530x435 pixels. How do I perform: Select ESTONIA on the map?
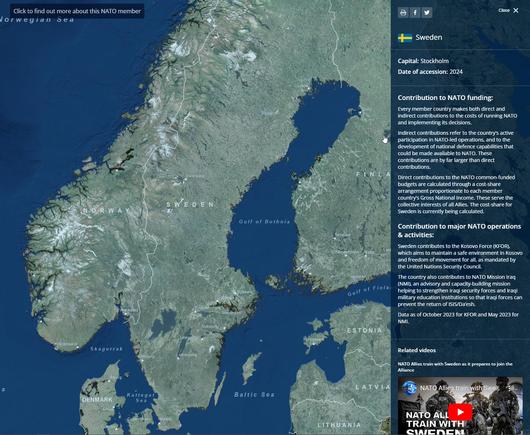364,330
